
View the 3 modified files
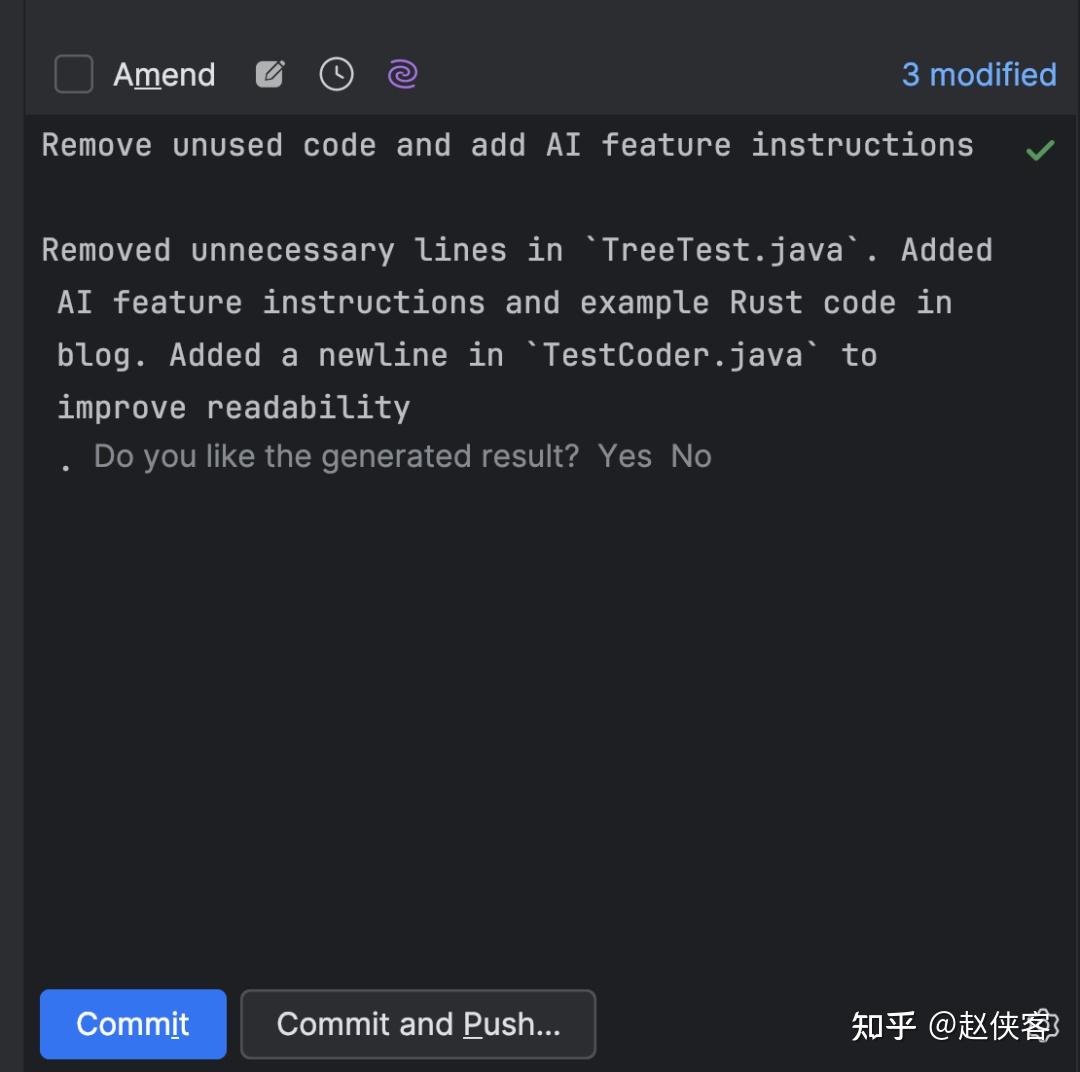(978, 73)
